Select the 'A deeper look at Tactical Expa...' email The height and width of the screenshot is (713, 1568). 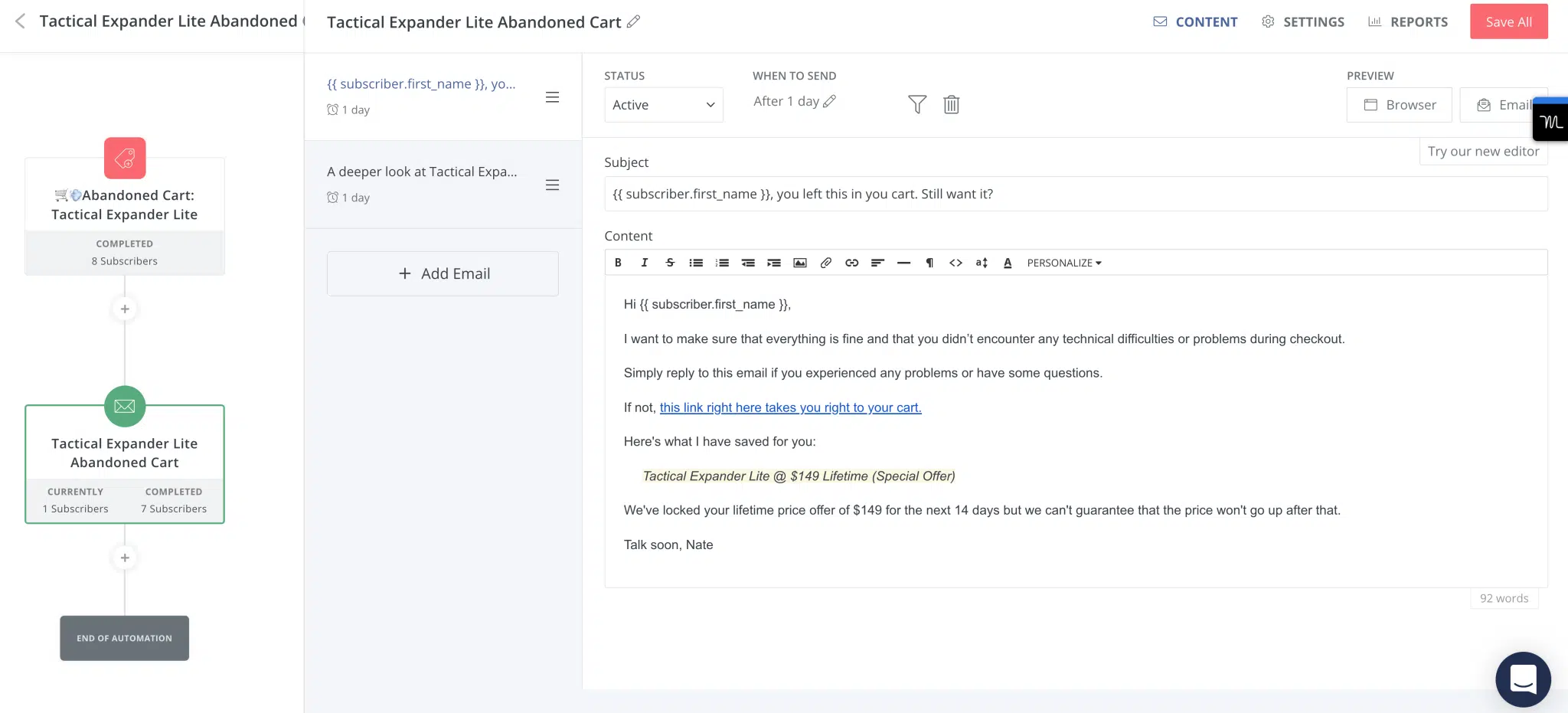click(443, 185)
